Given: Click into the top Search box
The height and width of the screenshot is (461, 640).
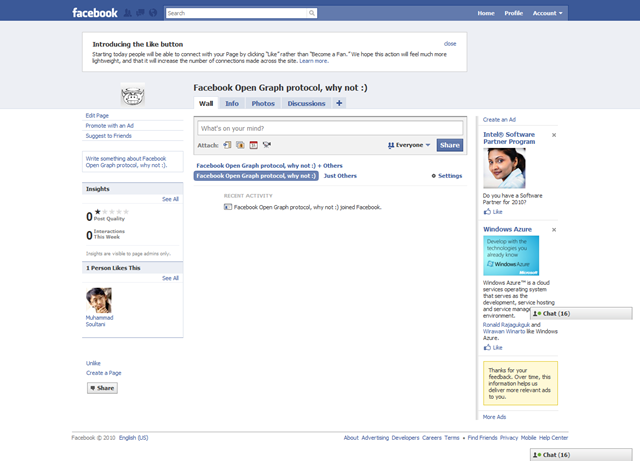Looking at the screenshot, I should point(237,13).
